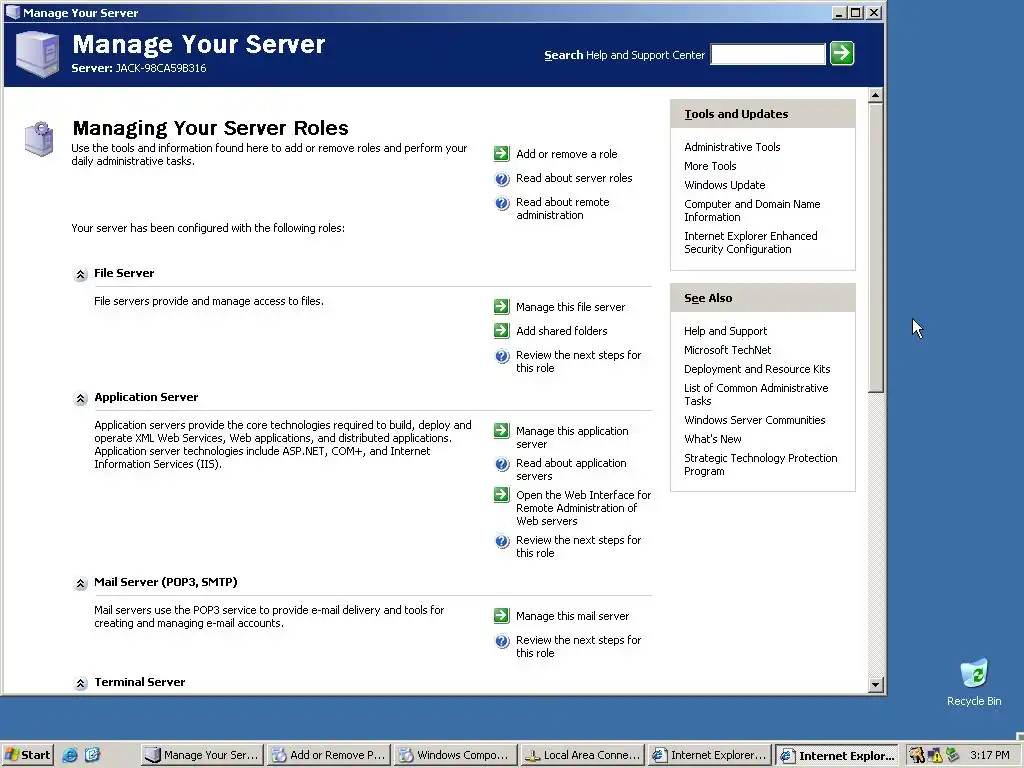Click the green arrow beside Manage this mail server
The image size is (1024, 768).
(x=502, y=615)
